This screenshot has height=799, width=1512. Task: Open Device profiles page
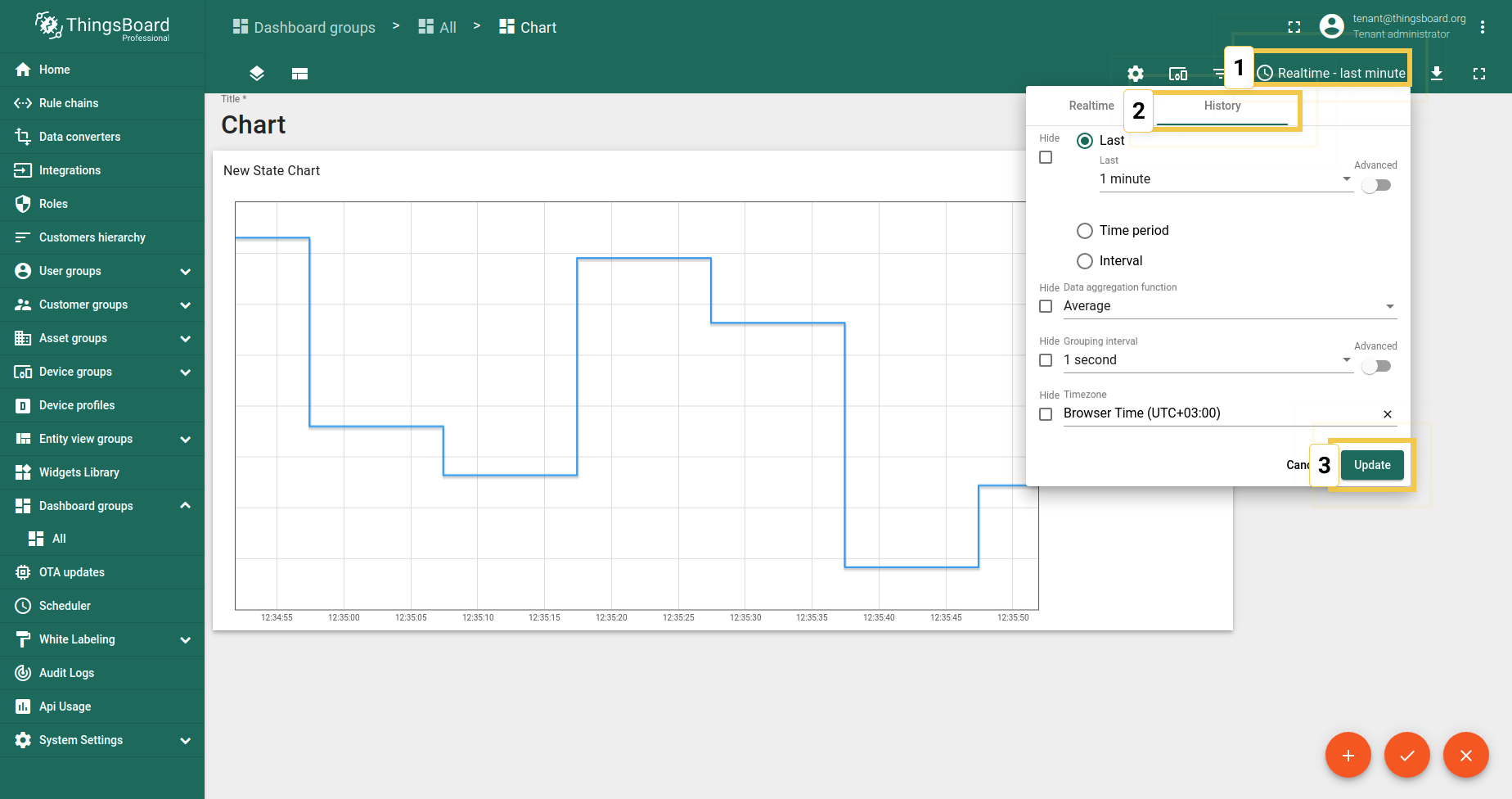pyautogui.click(x=102, y=405)
